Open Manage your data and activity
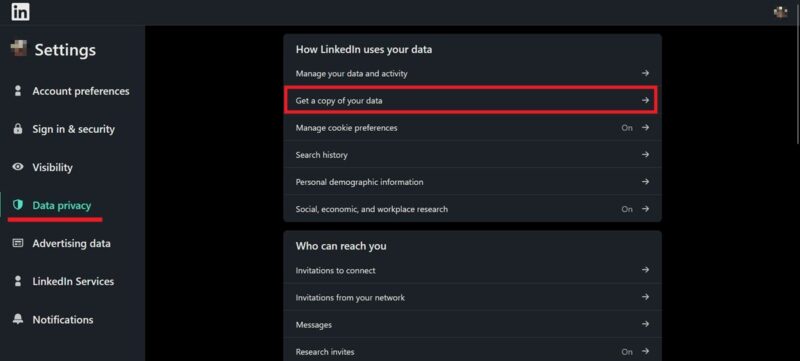Image resolution: width=800 pixels, height=361 pixels. tap(472, 73)
